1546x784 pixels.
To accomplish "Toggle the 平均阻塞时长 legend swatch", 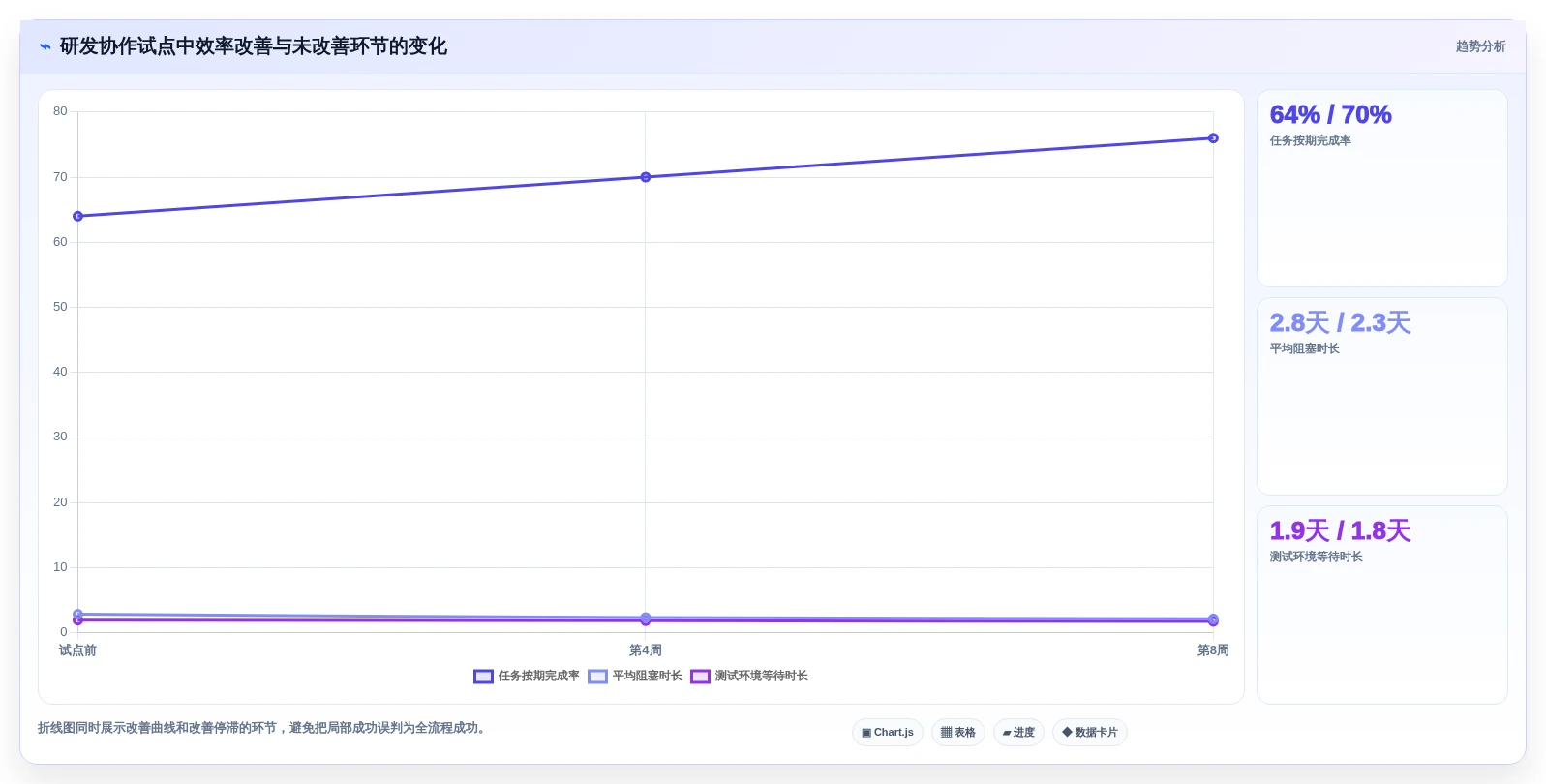I will coord(597,677).
